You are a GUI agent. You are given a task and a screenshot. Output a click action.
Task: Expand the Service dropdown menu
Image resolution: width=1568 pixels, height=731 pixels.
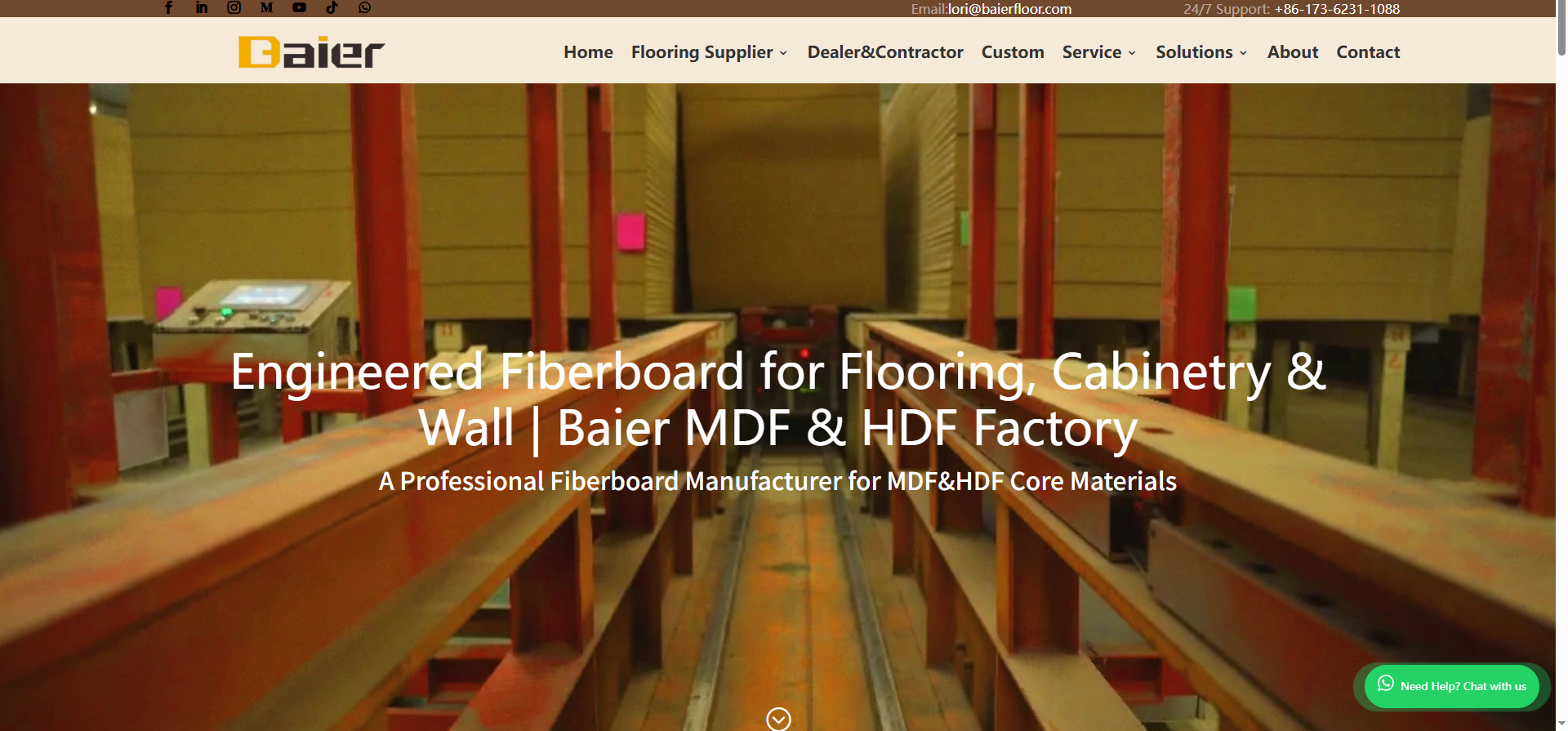(1099, 52)
